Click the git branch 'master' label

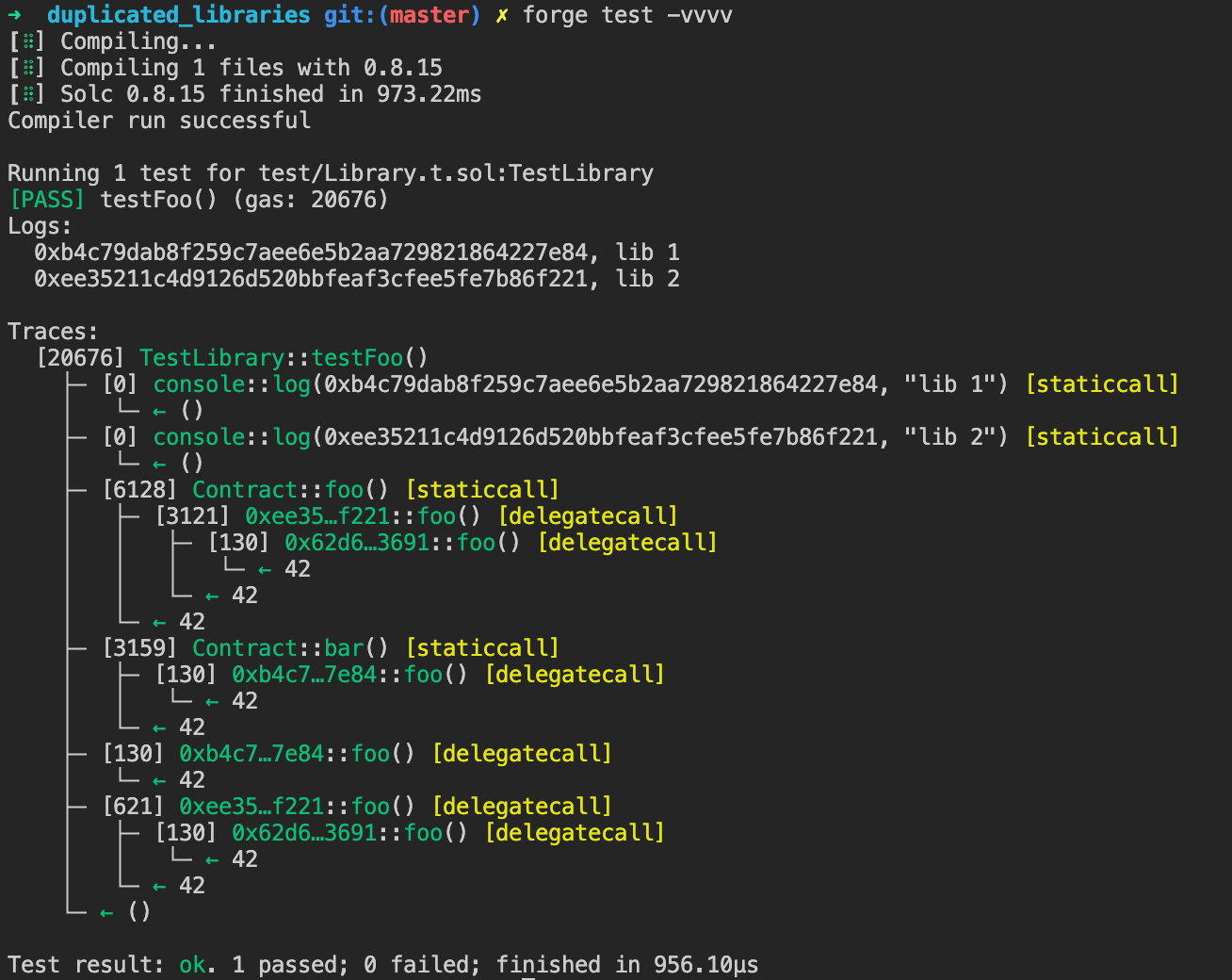tap(430, 15)
